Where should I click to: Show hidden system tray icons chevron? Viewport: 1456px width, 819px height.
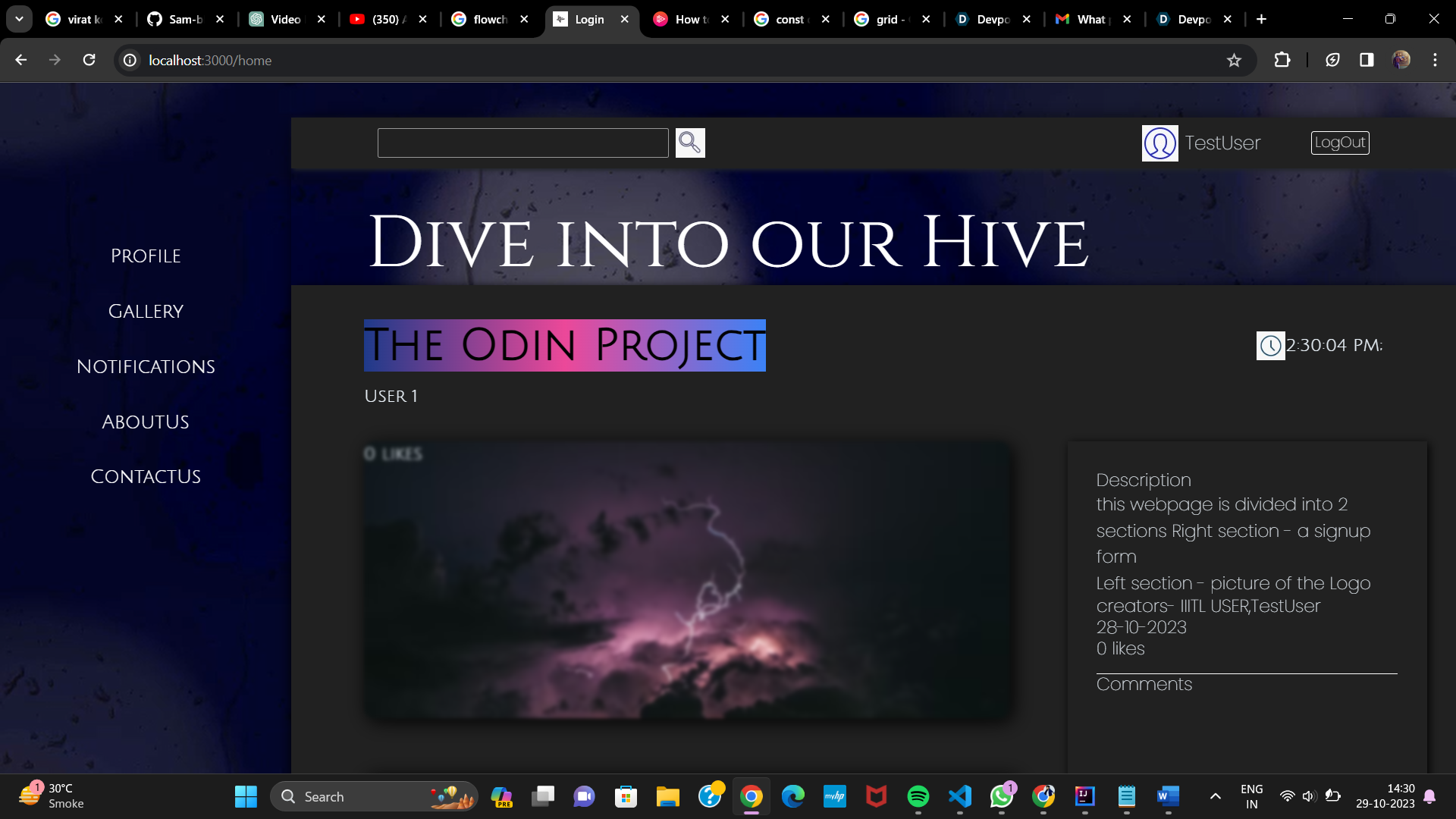[1215, 796]
